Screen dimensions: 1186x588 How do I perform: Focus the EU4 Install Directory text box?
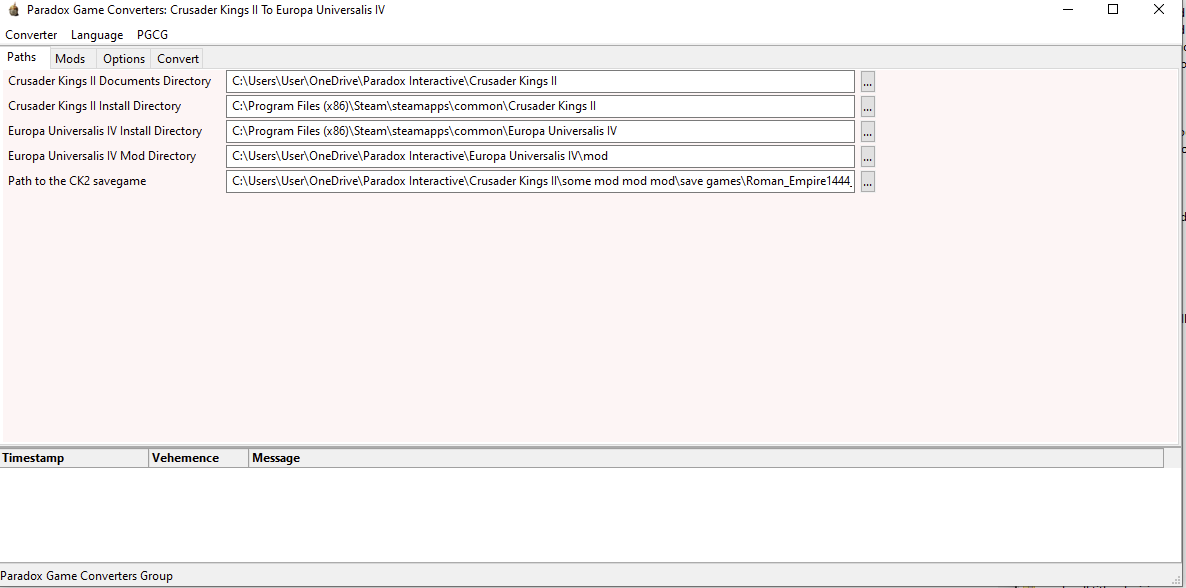[x=540, y=131]
